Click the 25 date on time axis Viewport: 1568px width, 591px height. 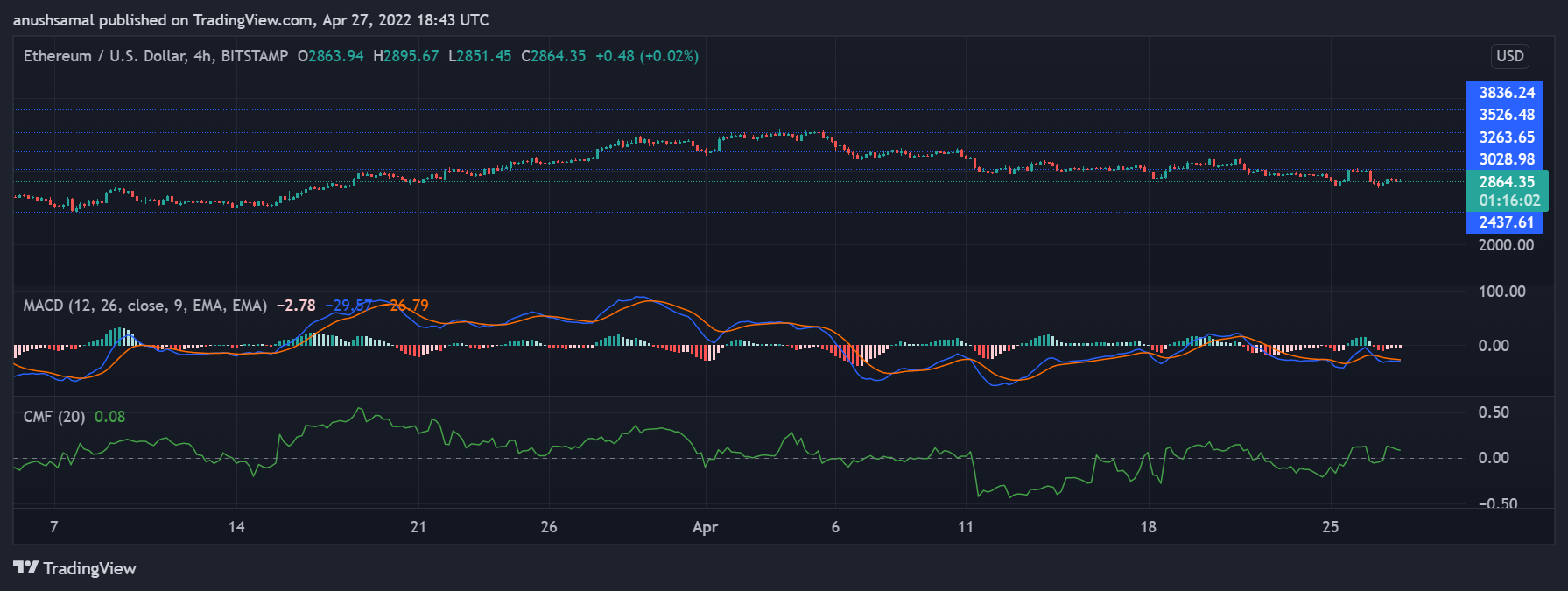coord(1330,527)
